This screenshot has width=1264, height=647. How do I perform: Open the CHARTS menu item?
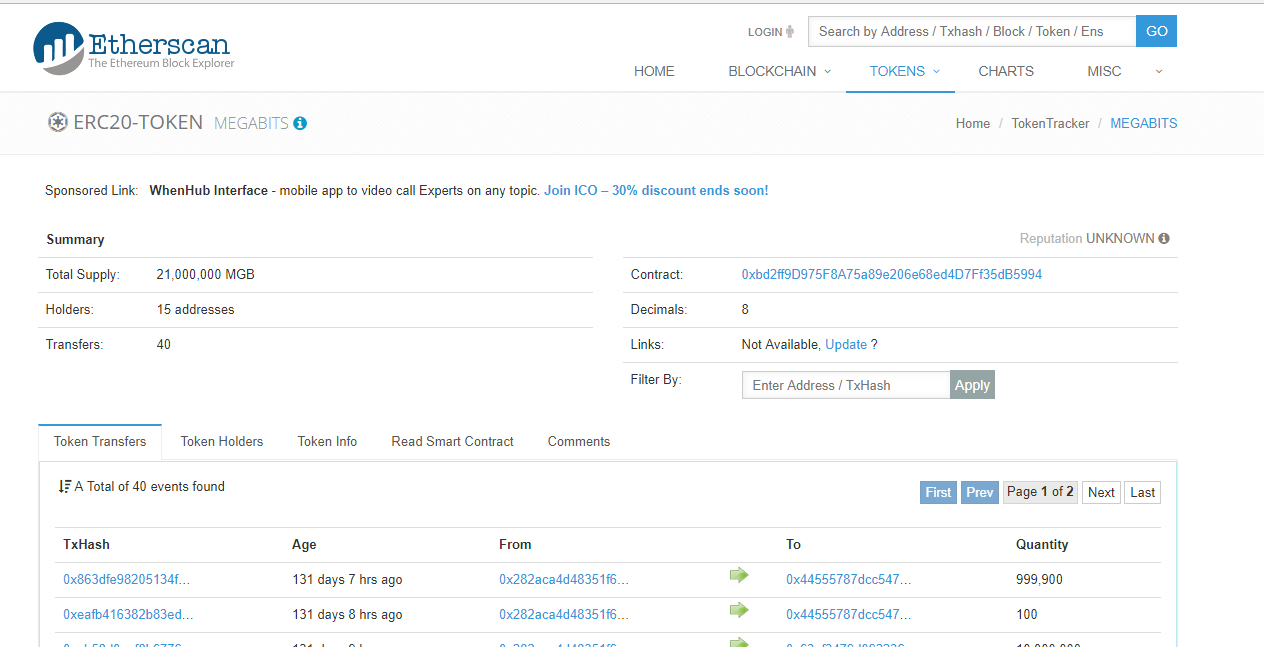pyautogui.click(x=1006, y=71)
